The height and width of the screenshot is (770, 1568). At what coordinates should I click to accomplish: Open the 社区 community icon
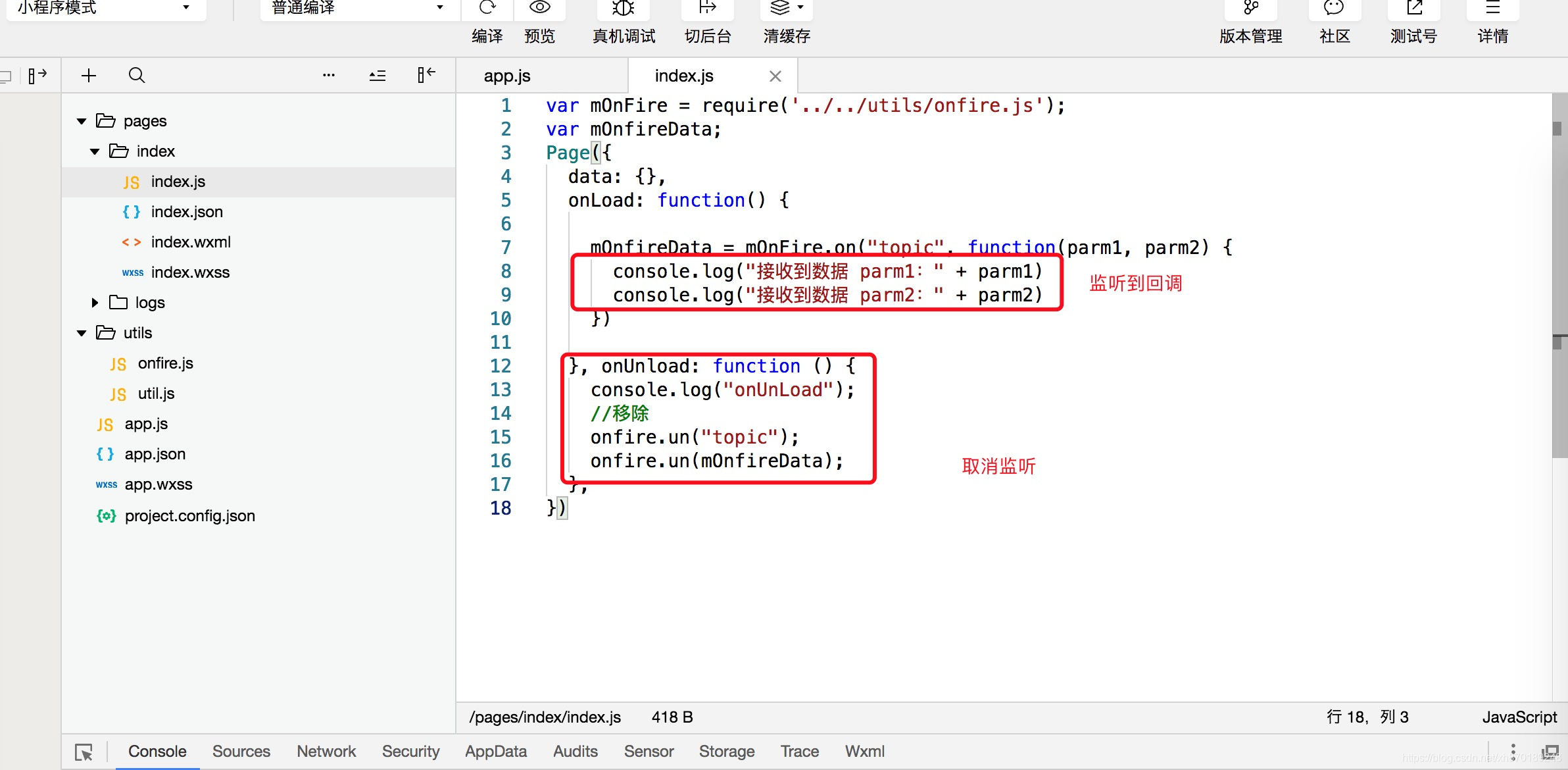pyautogui.click(x=1334, y=8)
